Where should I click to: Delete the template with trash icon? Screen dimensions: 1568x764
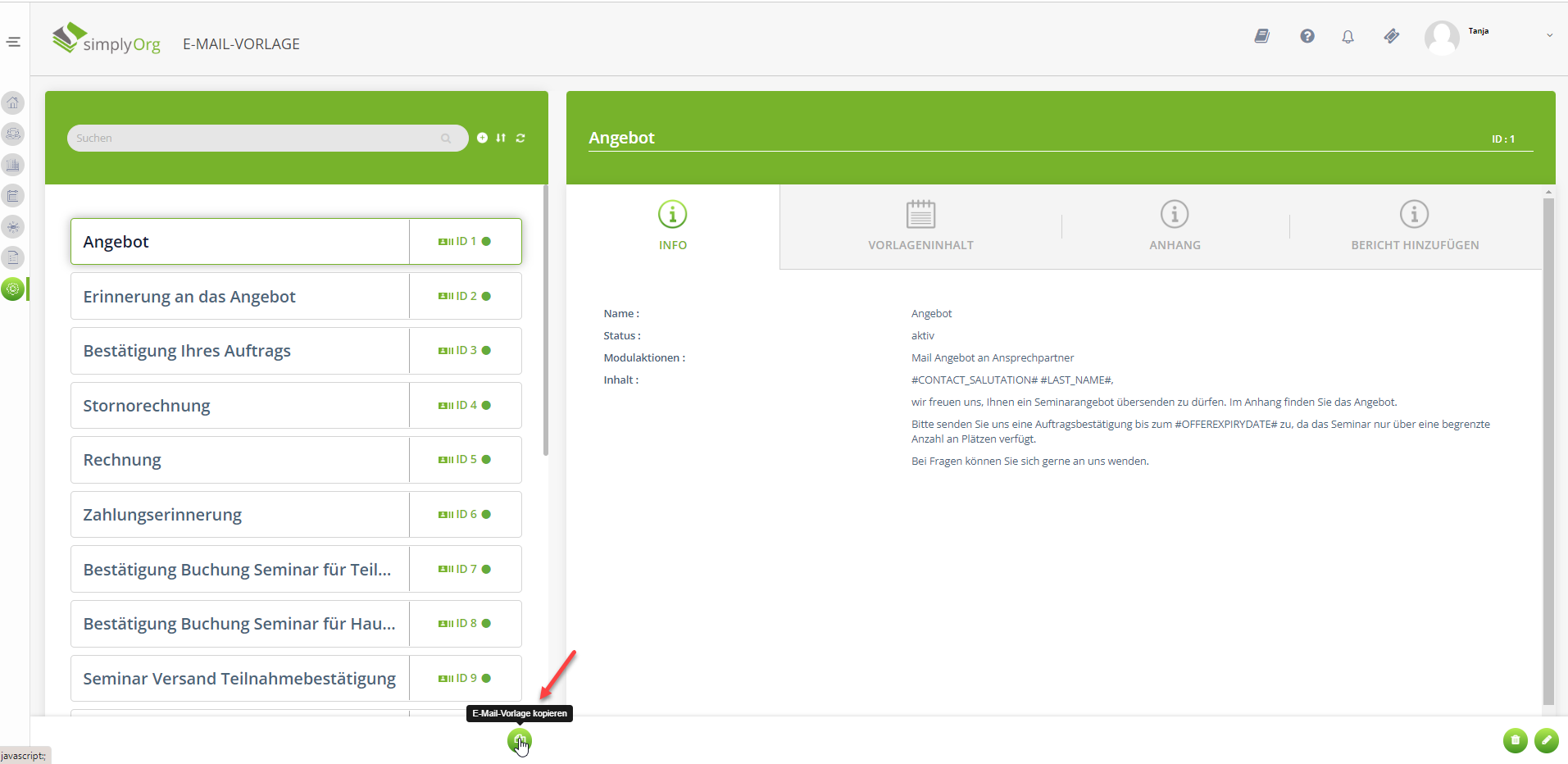click(x=1515, y=740)
